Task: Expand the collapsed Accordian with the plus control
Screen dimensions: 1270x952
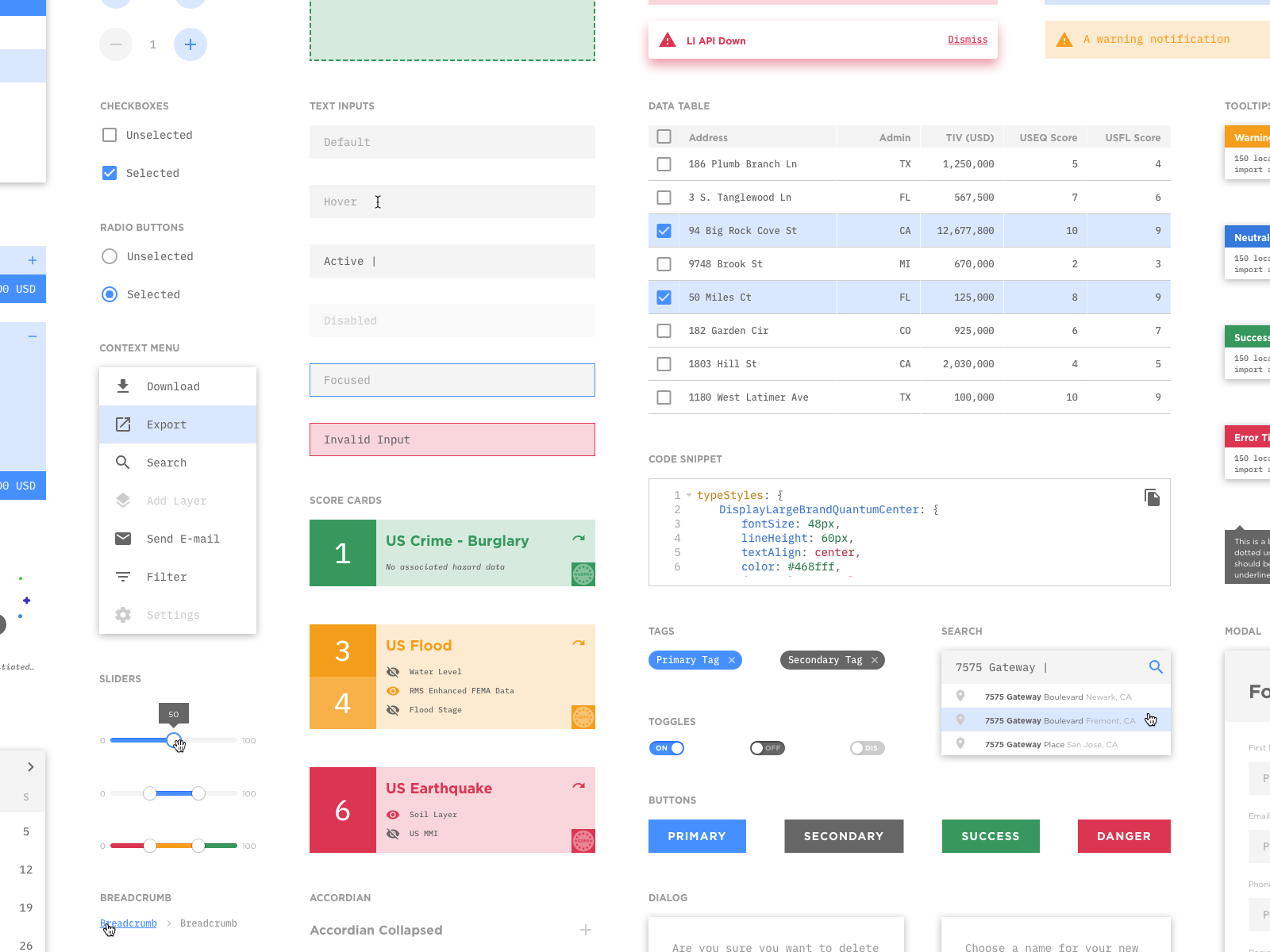Action: click(586, 930)
